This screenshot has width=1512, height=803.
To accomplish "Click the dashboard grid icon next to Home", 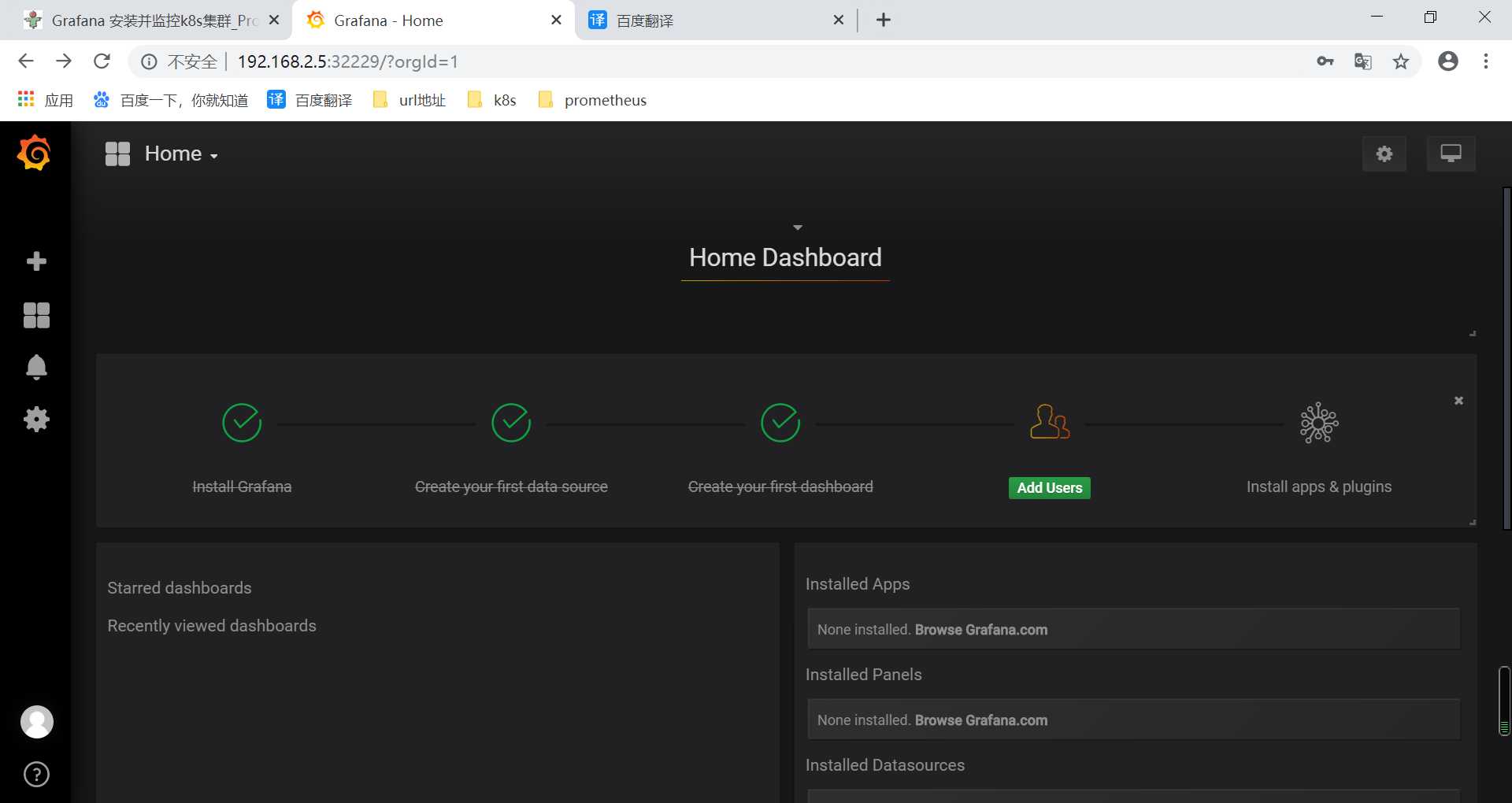I will (x=117, y=154).
